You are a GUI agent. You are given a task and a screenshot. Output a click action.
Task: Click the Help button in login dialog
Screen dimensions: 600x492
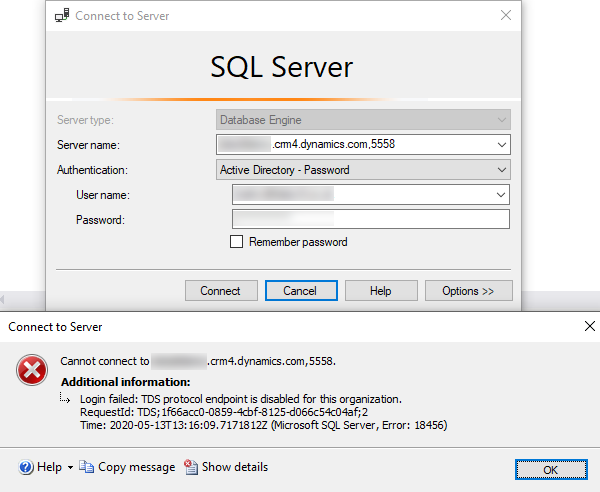380,291
